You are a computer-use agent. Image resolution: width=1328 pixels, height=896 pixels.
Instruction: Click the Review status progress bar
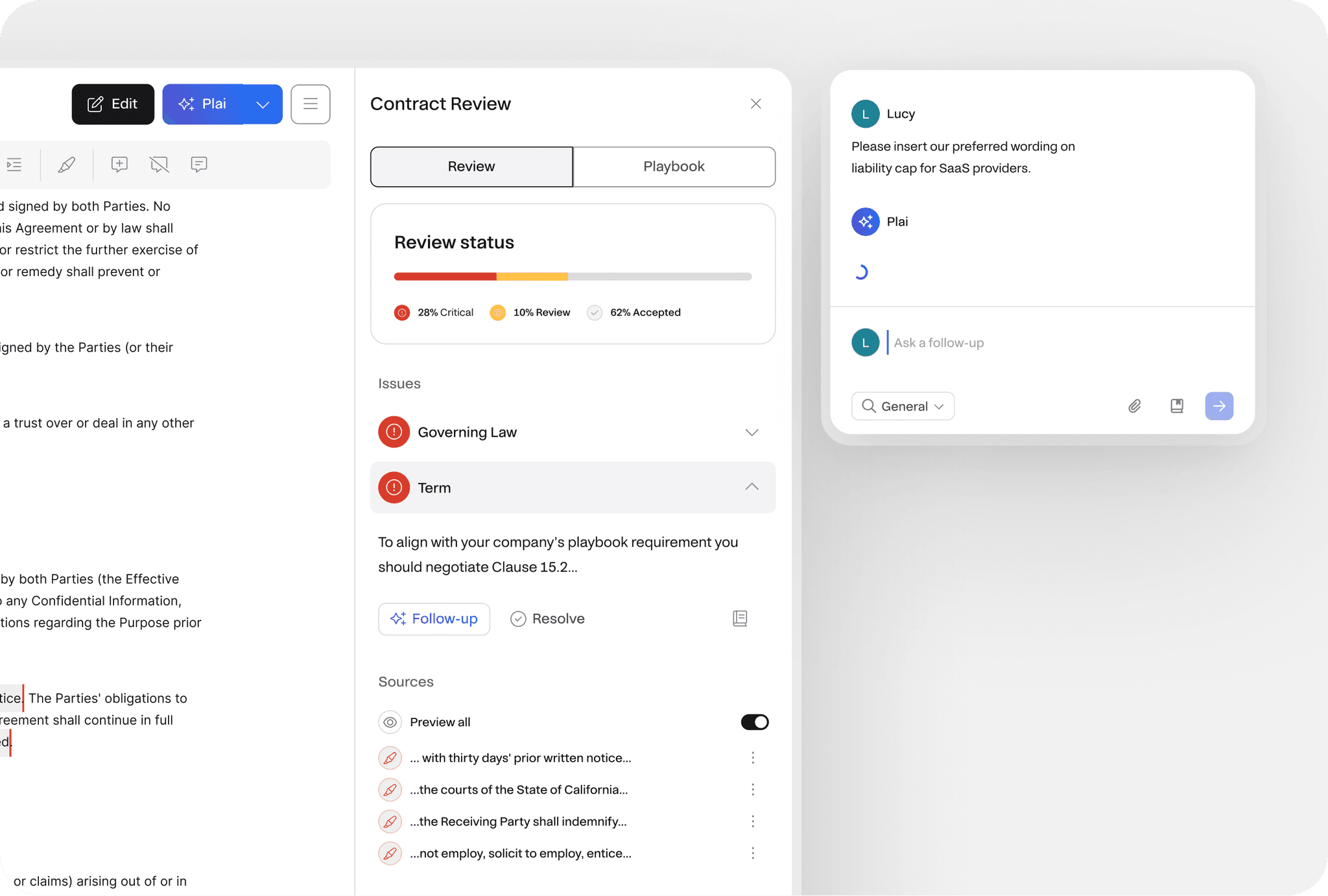(x=573, y=276)
